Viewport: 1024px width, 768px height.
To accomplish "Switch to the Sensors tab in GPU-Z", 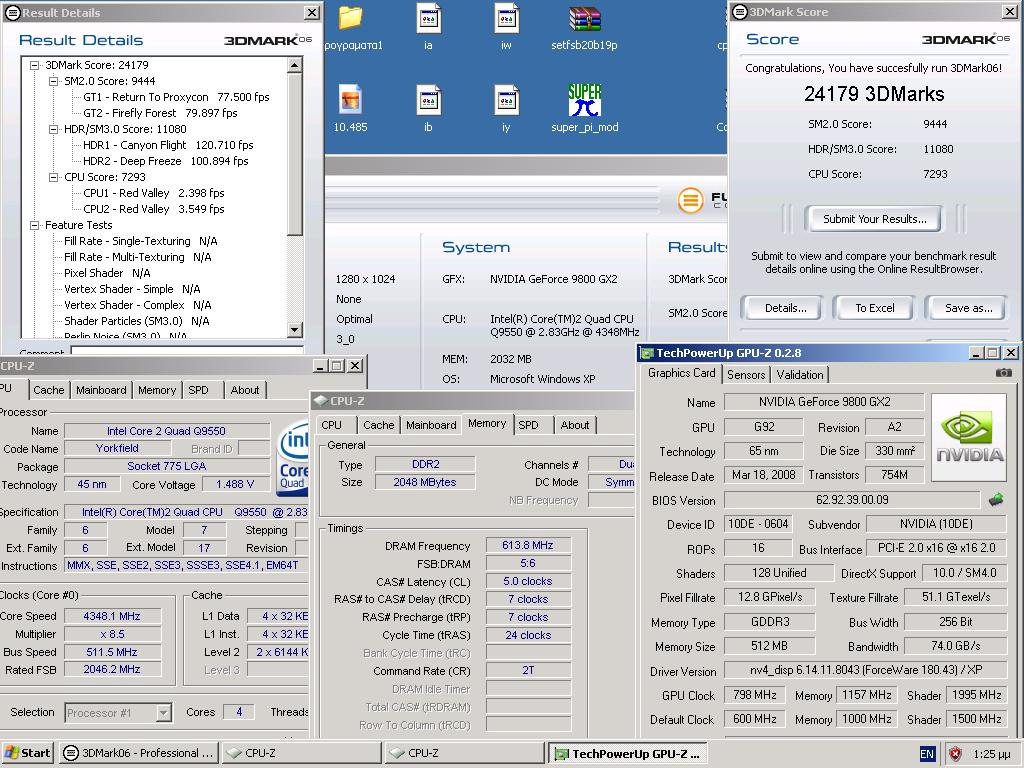I will pyautogui.click(x=746, y=375).
